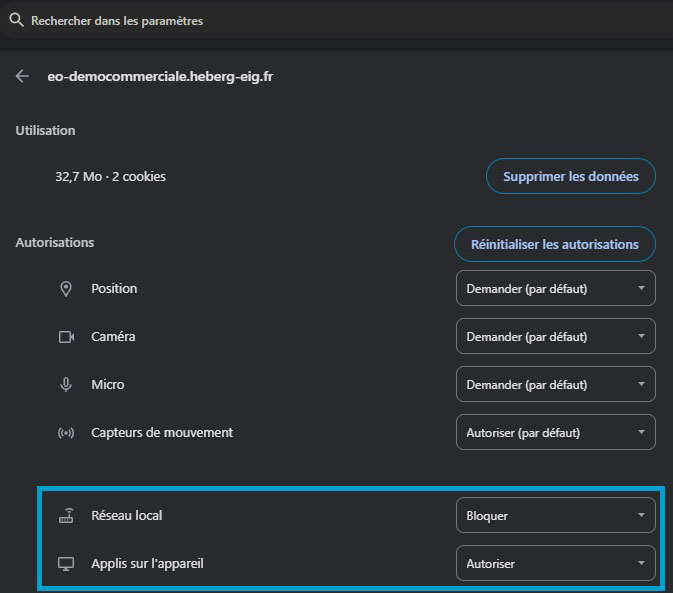
Task: Click the Capteurs de mouvement sensor icon
Action: click(67, 433)
